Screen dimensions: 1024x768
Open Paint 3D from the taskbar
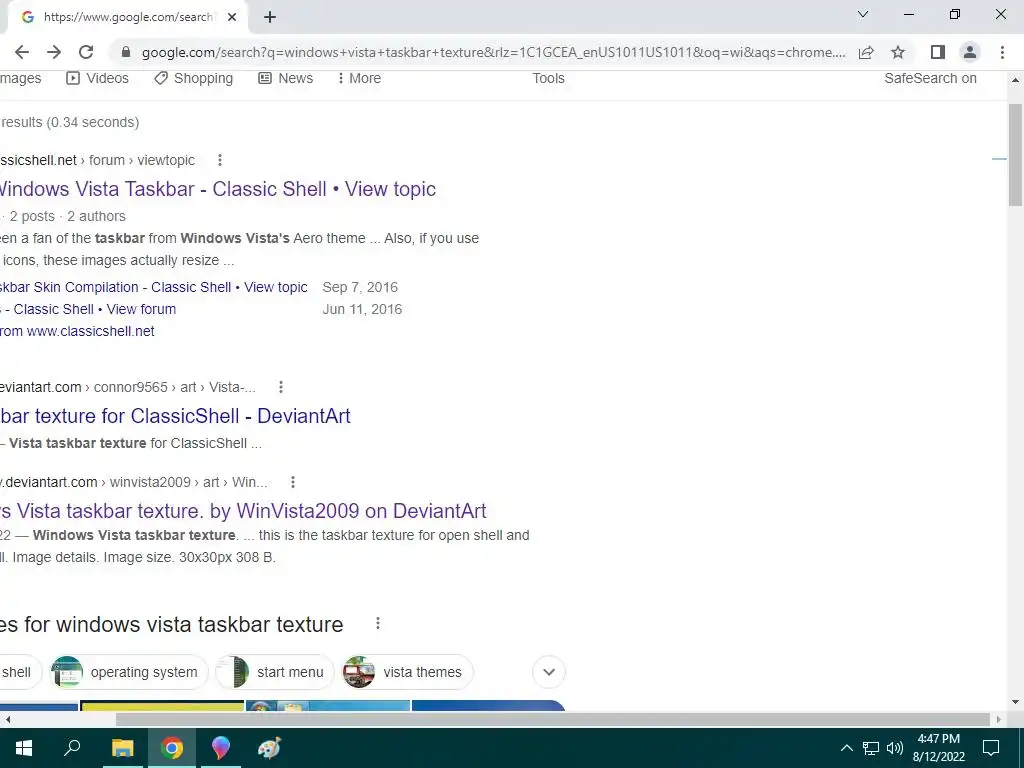click(x=221, y=748)
